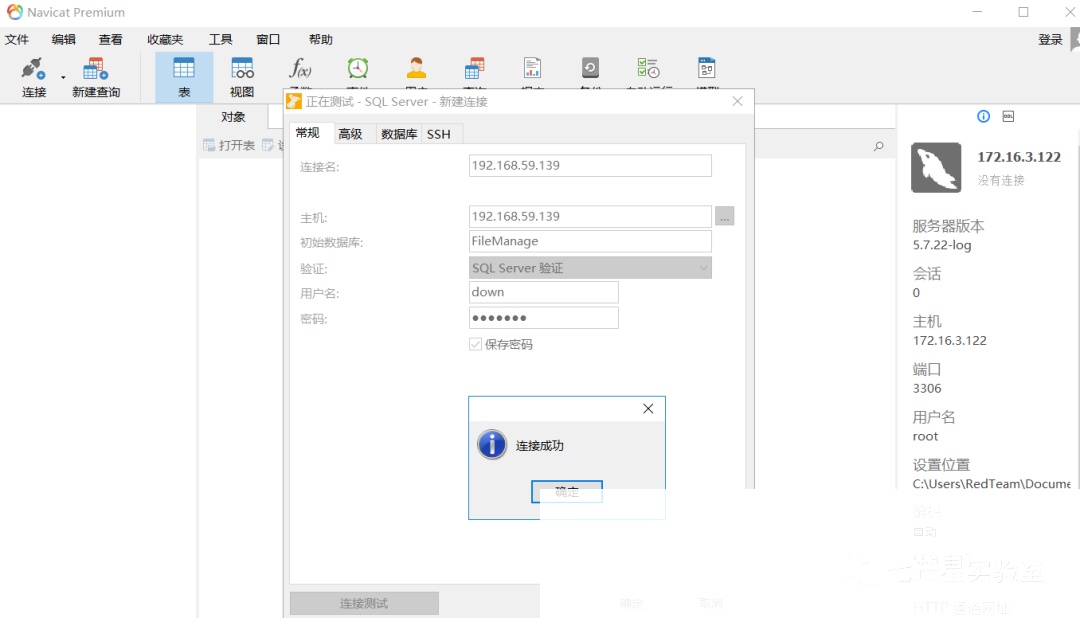Open the User toolbar icon

(x=416, y=69)
